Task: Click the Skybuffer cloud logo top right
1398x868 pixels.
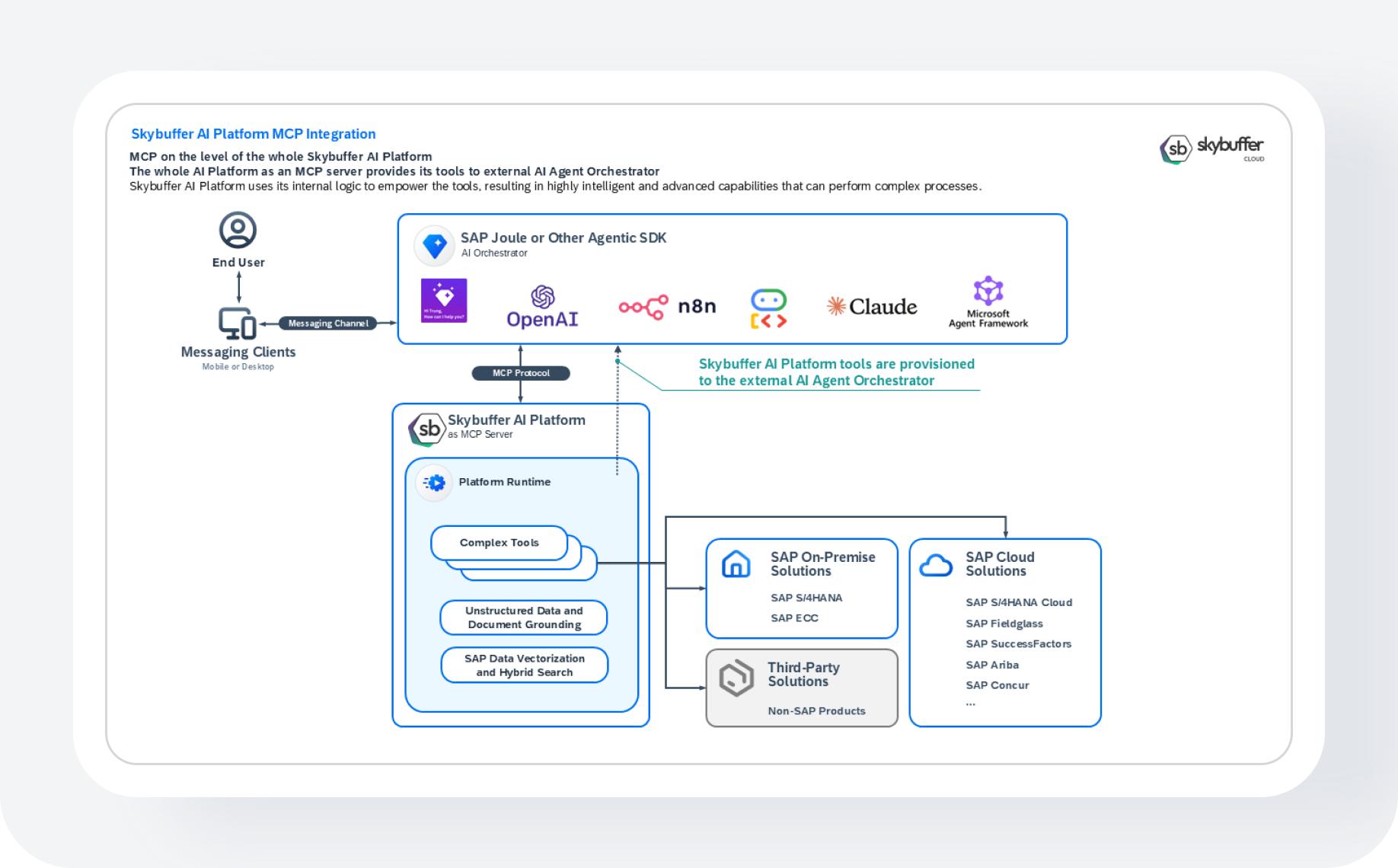Action: [x=1212, y=148]
